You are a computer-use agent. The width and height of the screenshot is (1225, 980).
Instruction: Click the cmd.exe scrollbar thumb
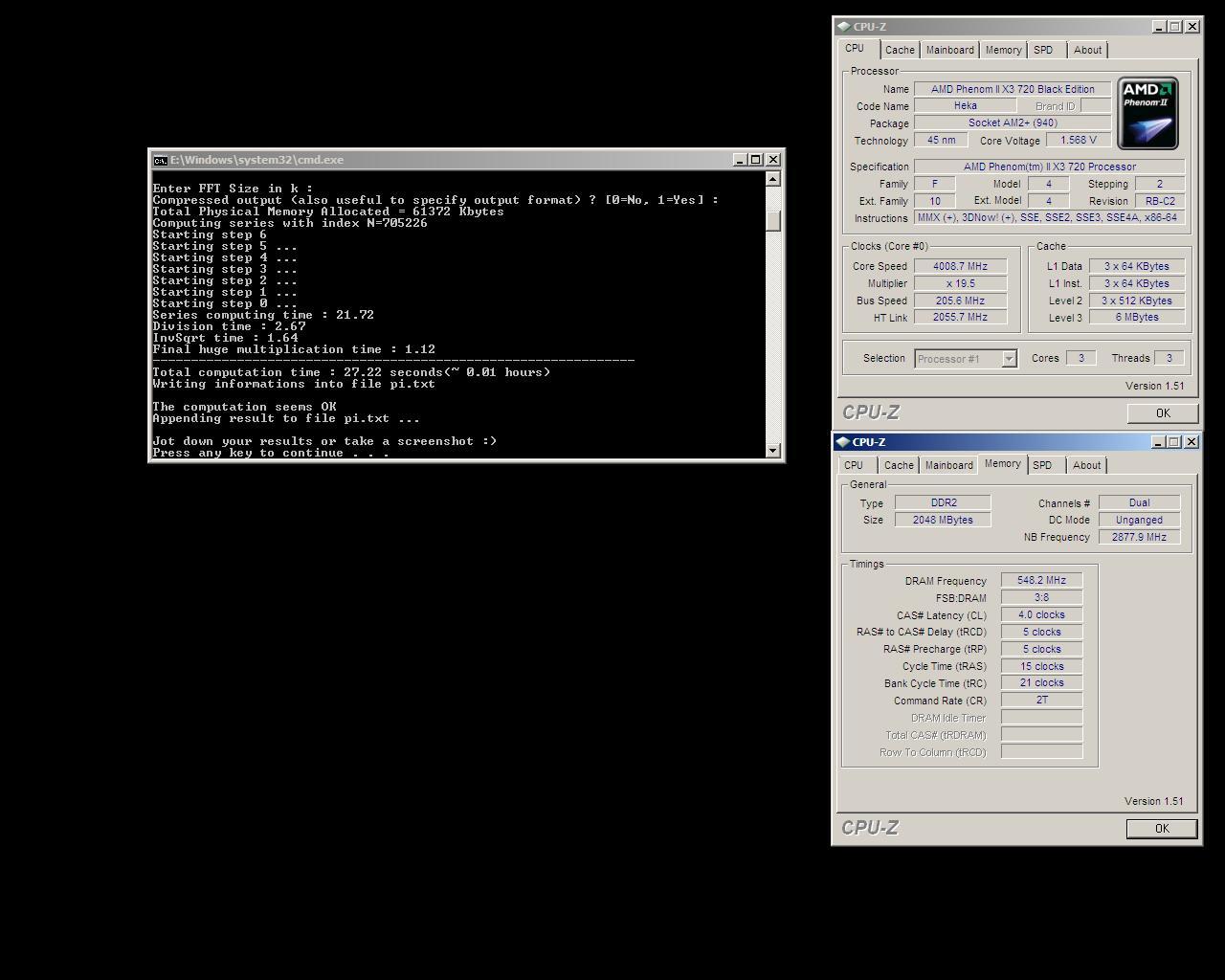[773, 220]
